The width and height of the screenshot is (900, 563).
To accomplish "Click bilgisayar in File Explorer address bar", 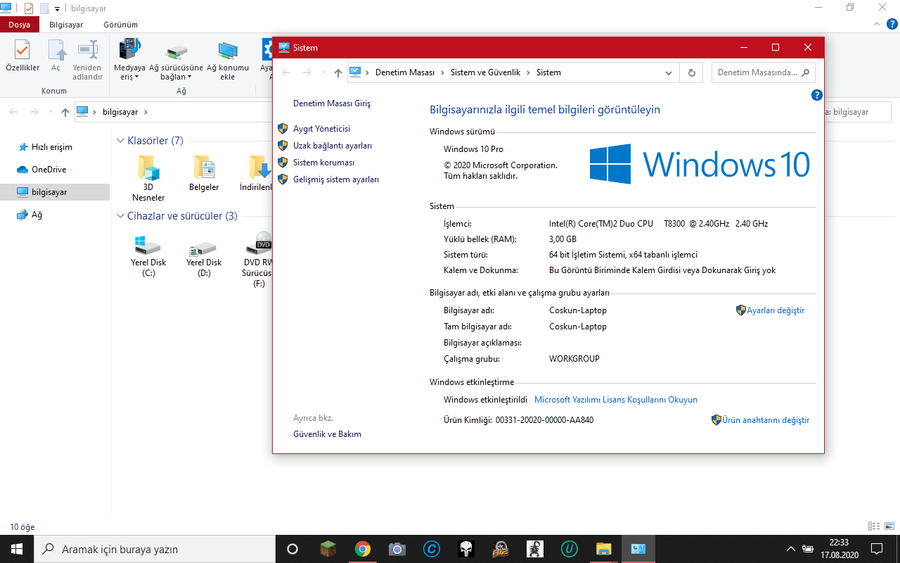I will (120, 112).
